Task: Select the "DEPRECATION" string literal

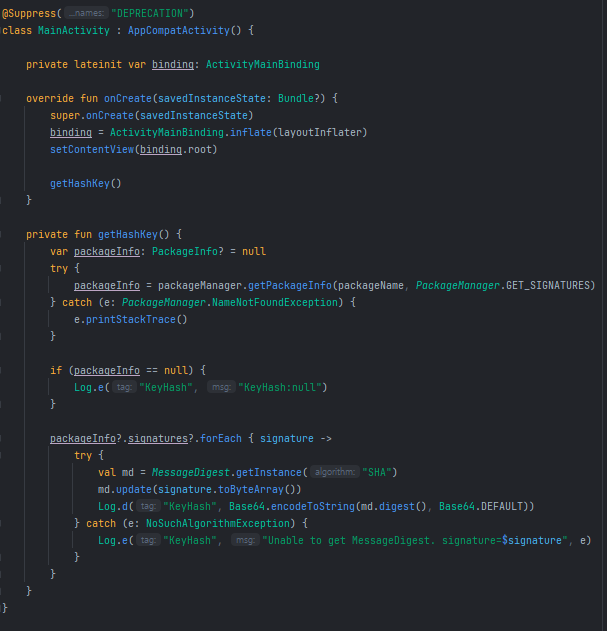Action: 150,14
